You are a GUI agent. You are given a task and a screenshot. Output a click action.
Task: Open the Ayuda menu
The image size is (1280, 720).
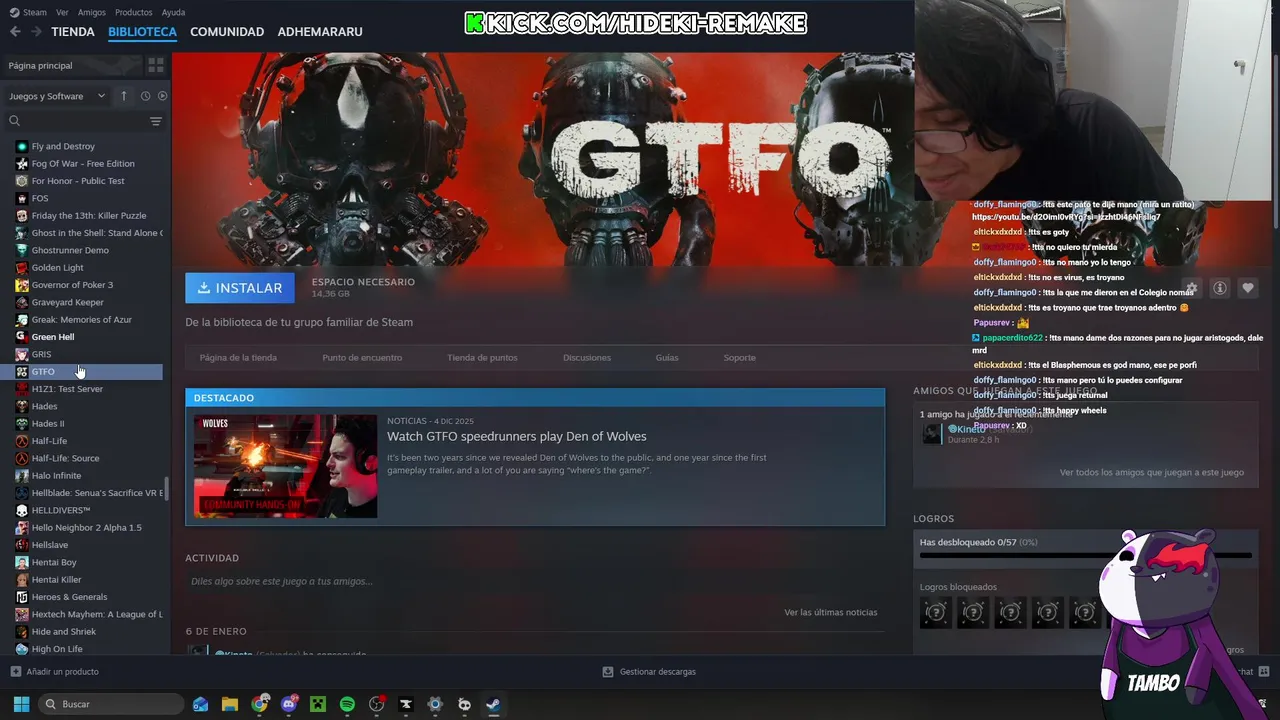click(173, 12)
